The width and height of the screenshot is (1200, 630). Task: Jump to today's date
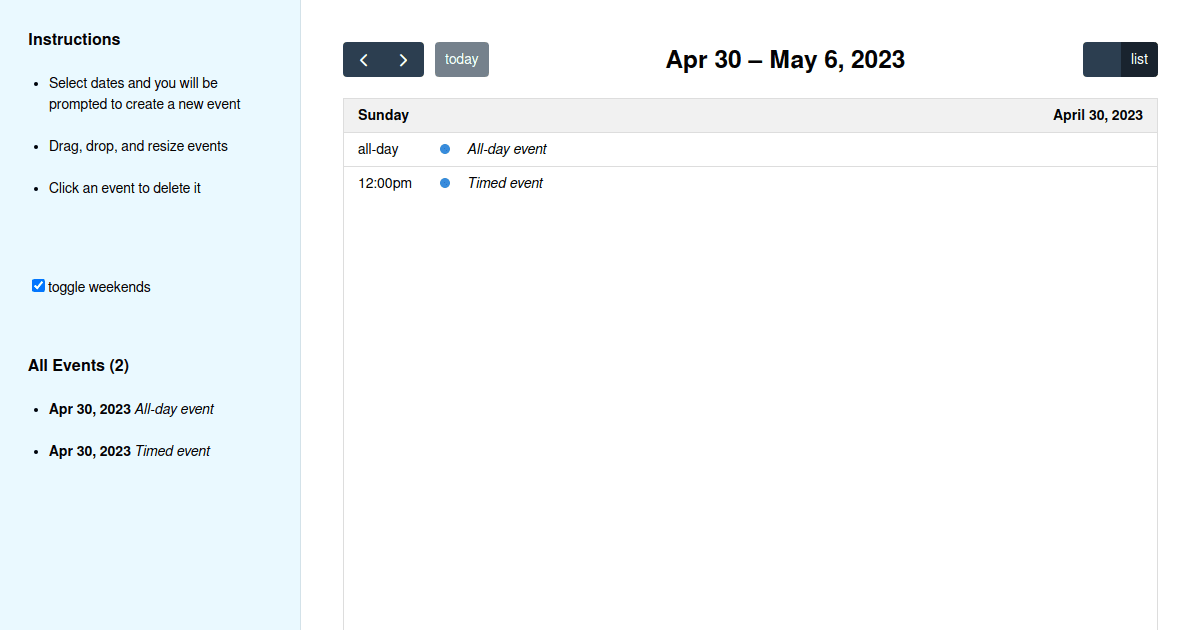pos(461,59)
